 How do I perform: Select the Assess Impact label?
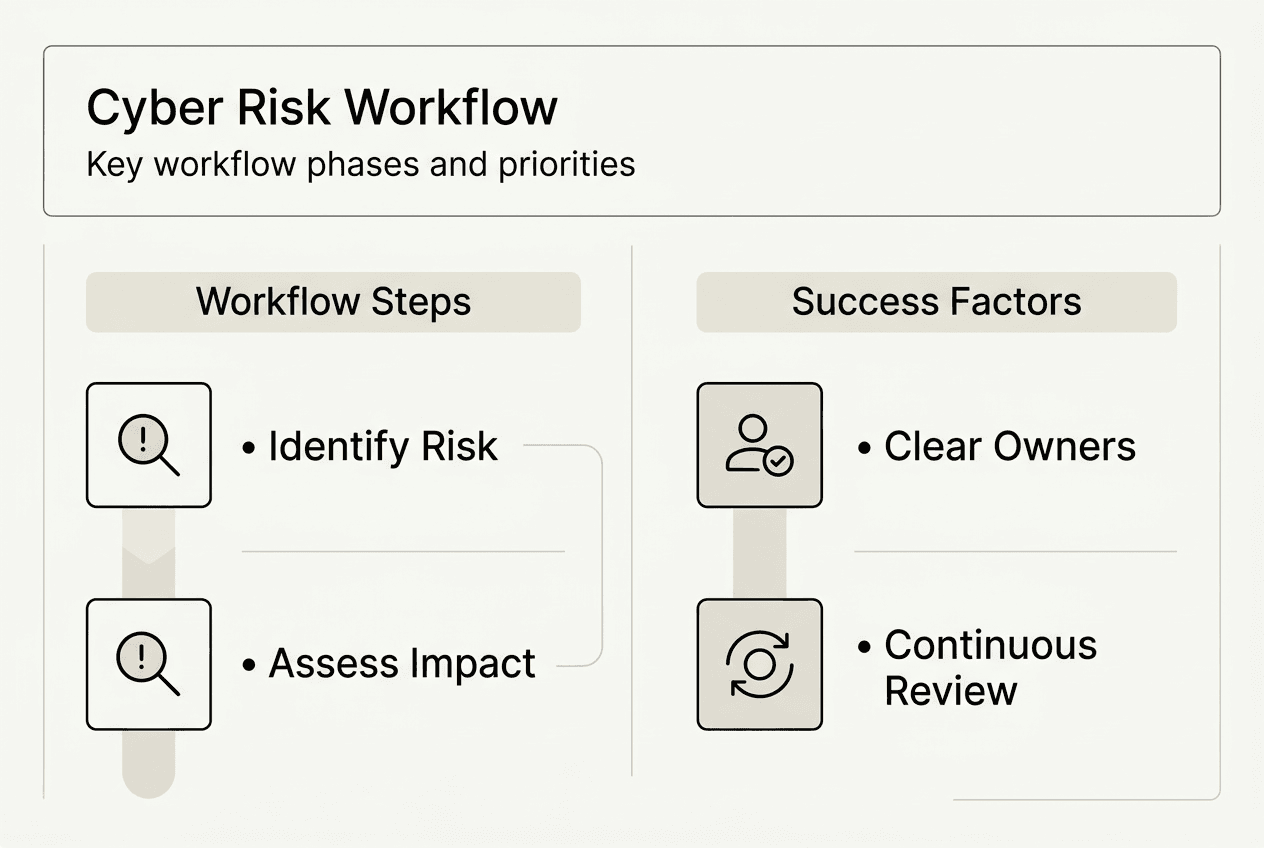(402, 664)
